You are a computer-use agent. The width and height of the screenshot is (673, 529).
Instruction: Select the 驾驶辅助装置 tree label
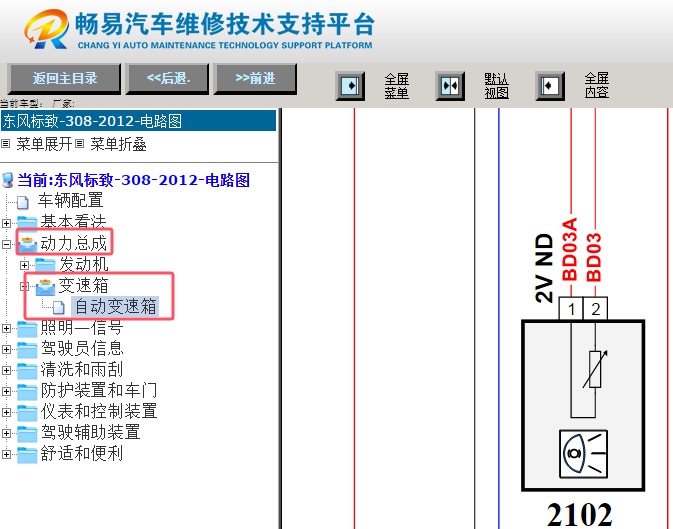click(90, 432)
